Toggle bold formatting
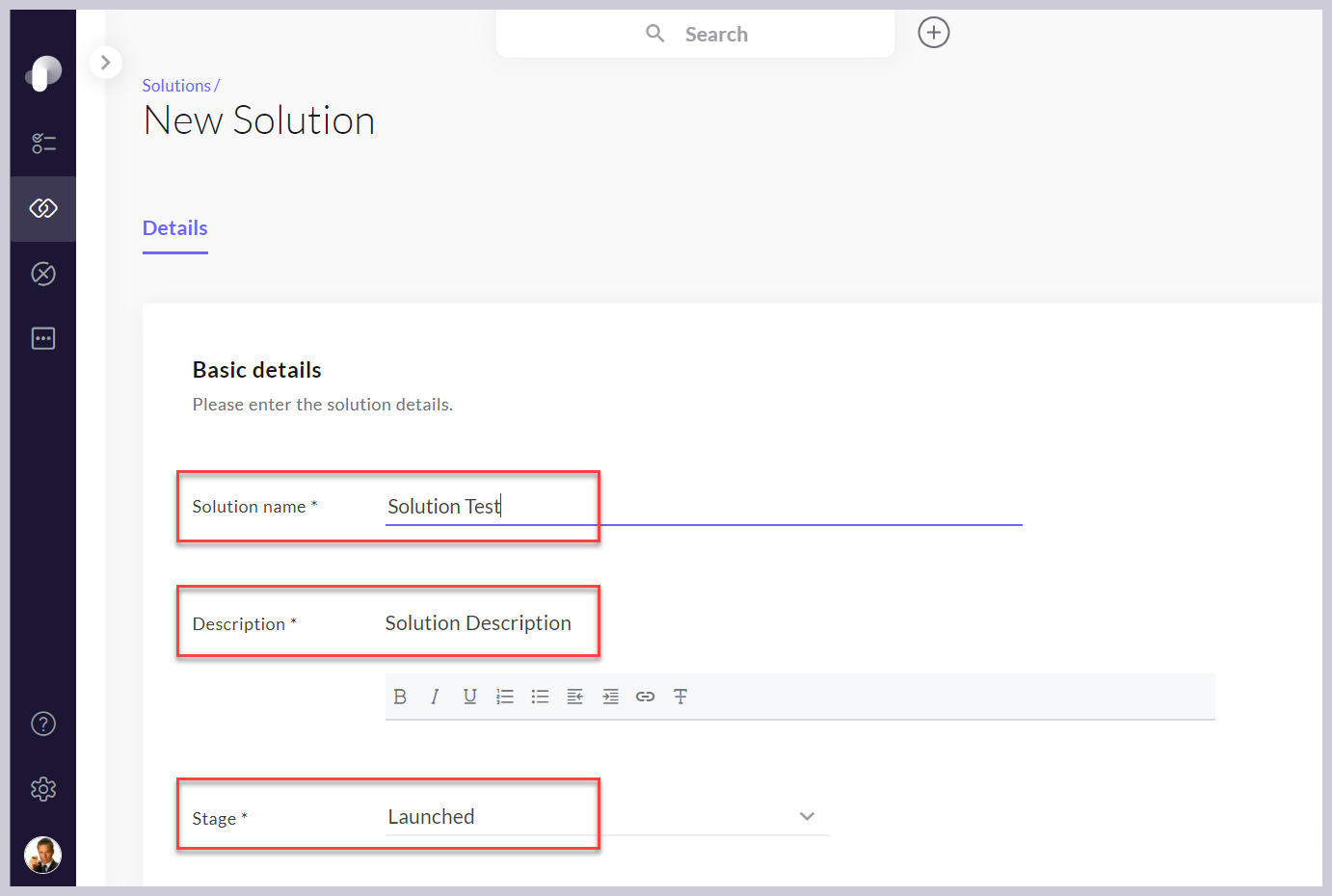Viewport: 1332px width, 896px height. [400, 697]
